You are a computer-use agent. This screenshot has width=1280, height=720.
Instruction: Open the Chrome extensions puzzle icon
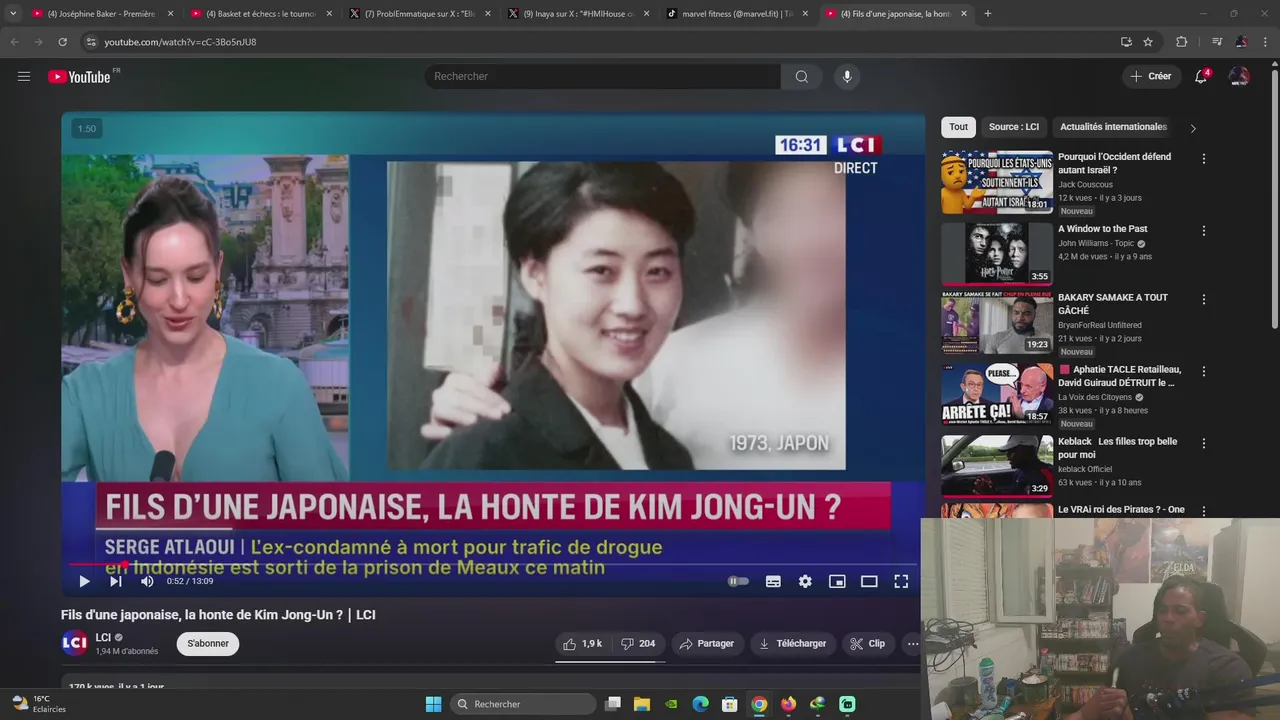coord(1182,42)
